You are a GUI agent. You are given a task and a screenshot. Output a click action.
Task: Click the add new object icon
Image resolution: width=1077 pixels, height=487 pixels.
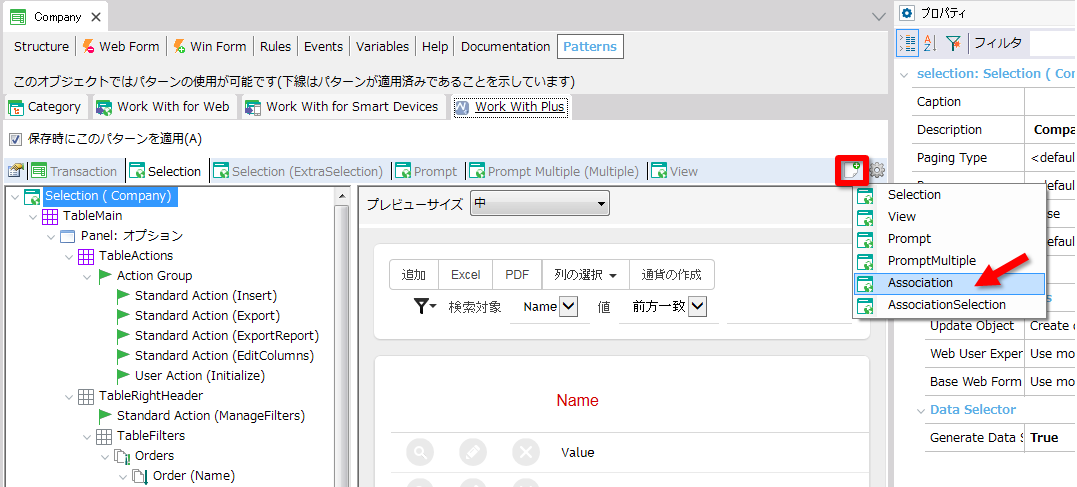coord(852,170)
